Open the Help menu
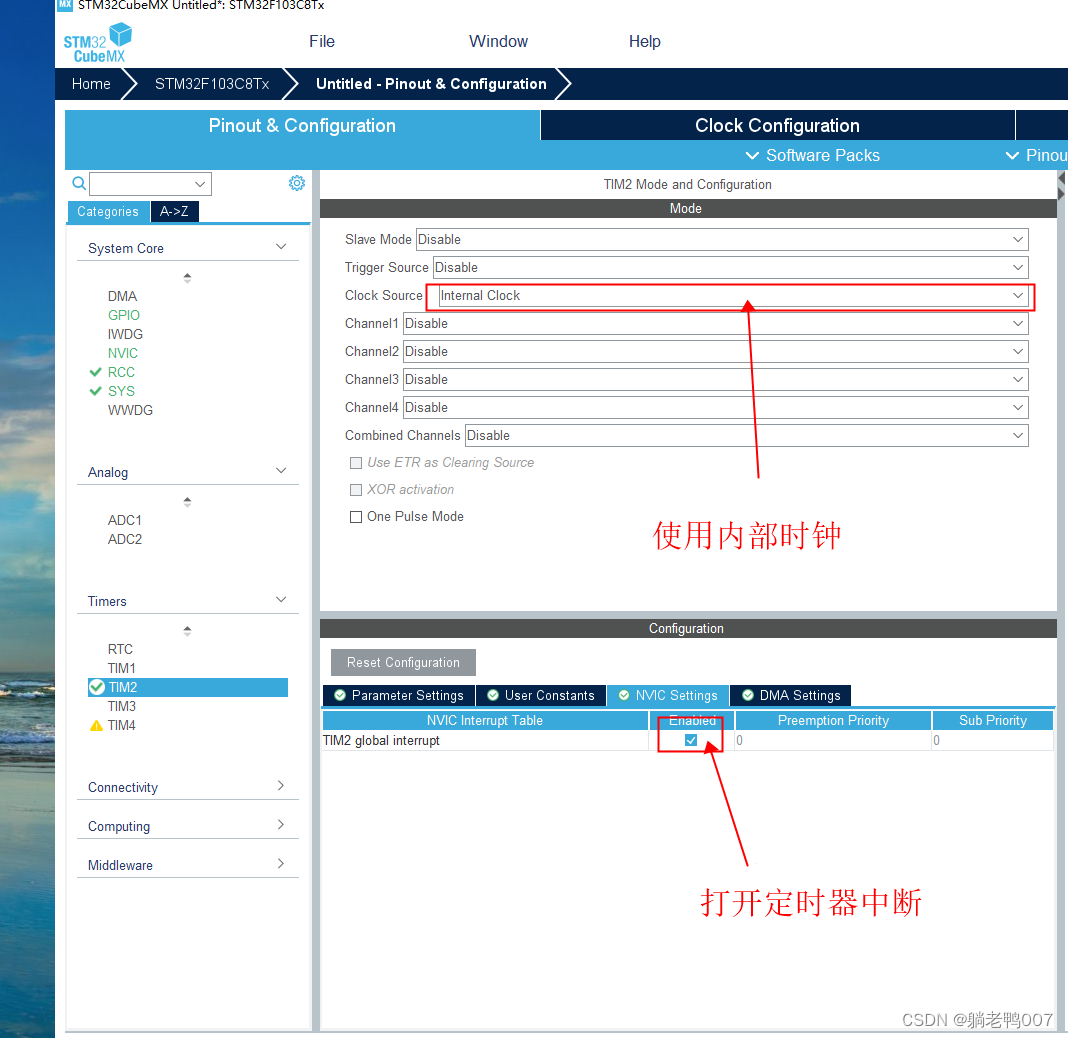1068x1038 pixels. [644, 42]
